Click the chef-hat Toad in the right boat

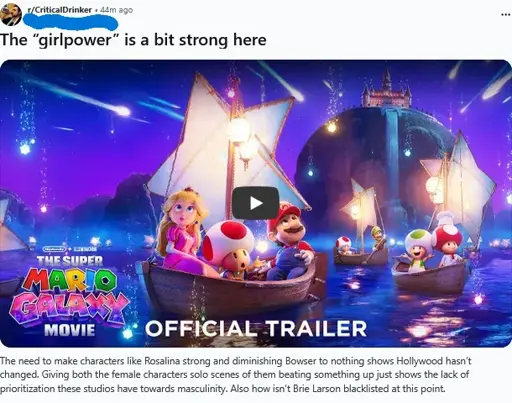pos(448,239)
